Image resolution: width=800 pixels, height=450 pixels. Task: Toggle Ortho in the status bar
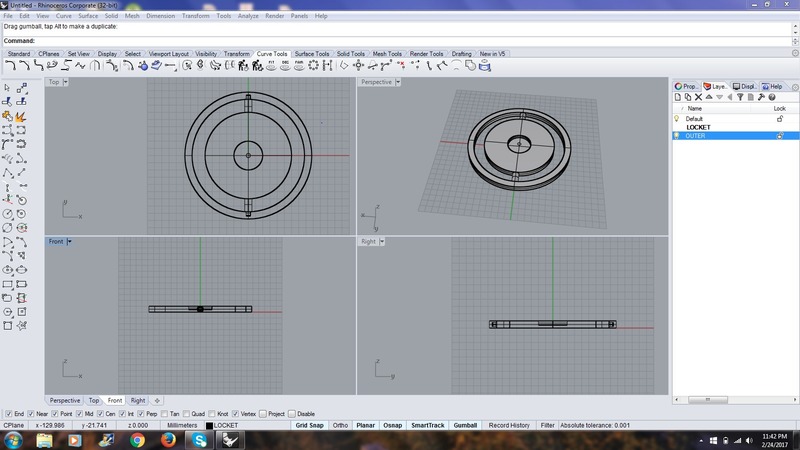(340, 425)
